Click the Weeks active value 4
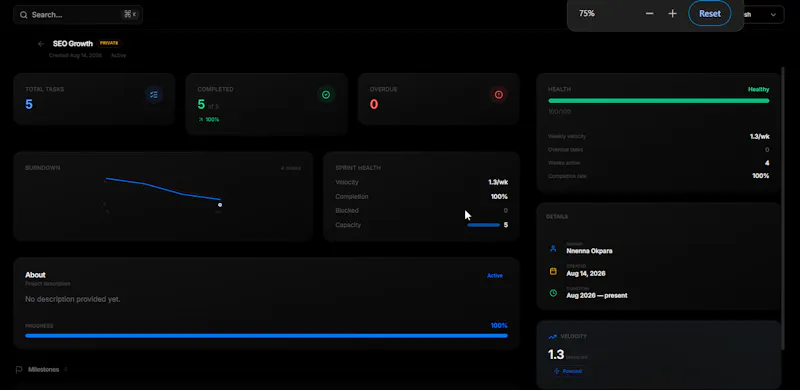 tap(767, 163)
